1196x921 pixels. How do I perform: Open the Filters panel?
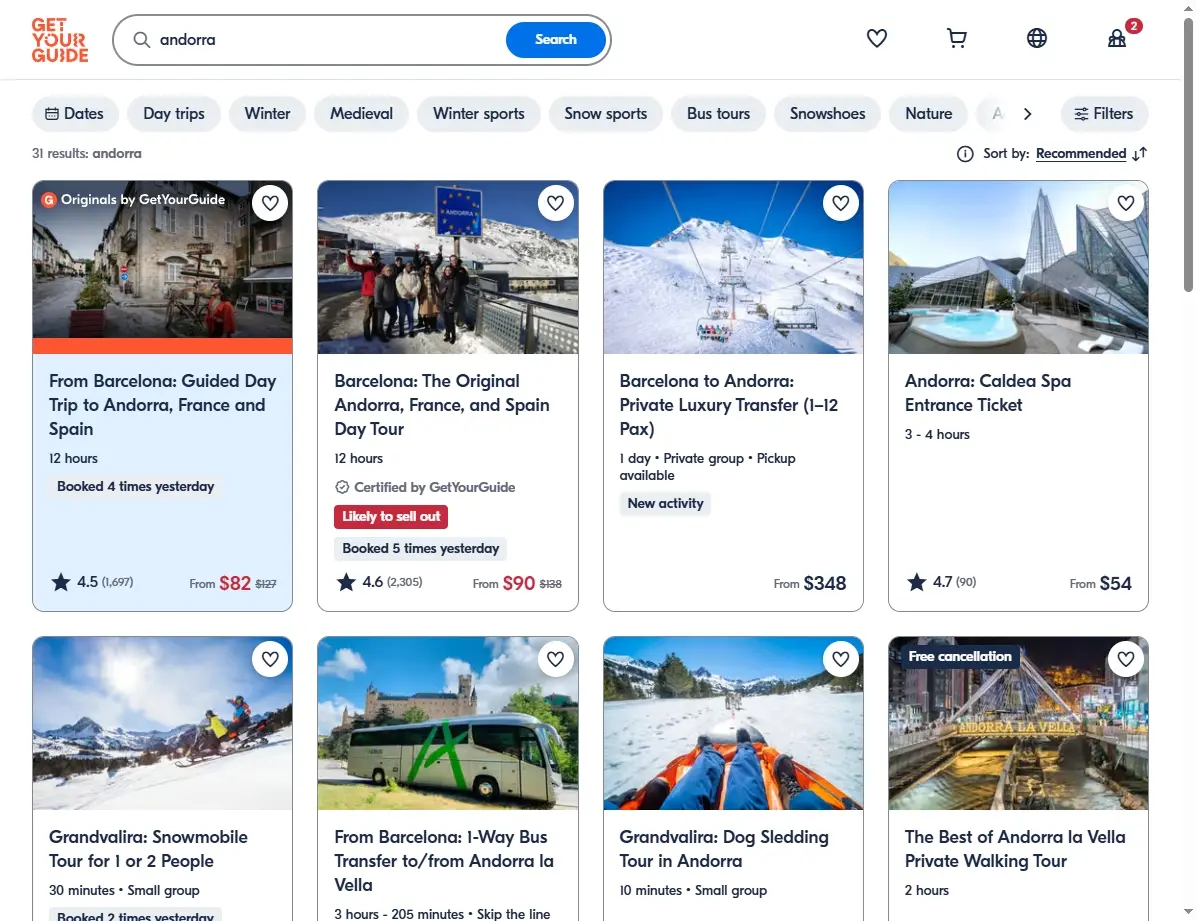[1104, 114]
